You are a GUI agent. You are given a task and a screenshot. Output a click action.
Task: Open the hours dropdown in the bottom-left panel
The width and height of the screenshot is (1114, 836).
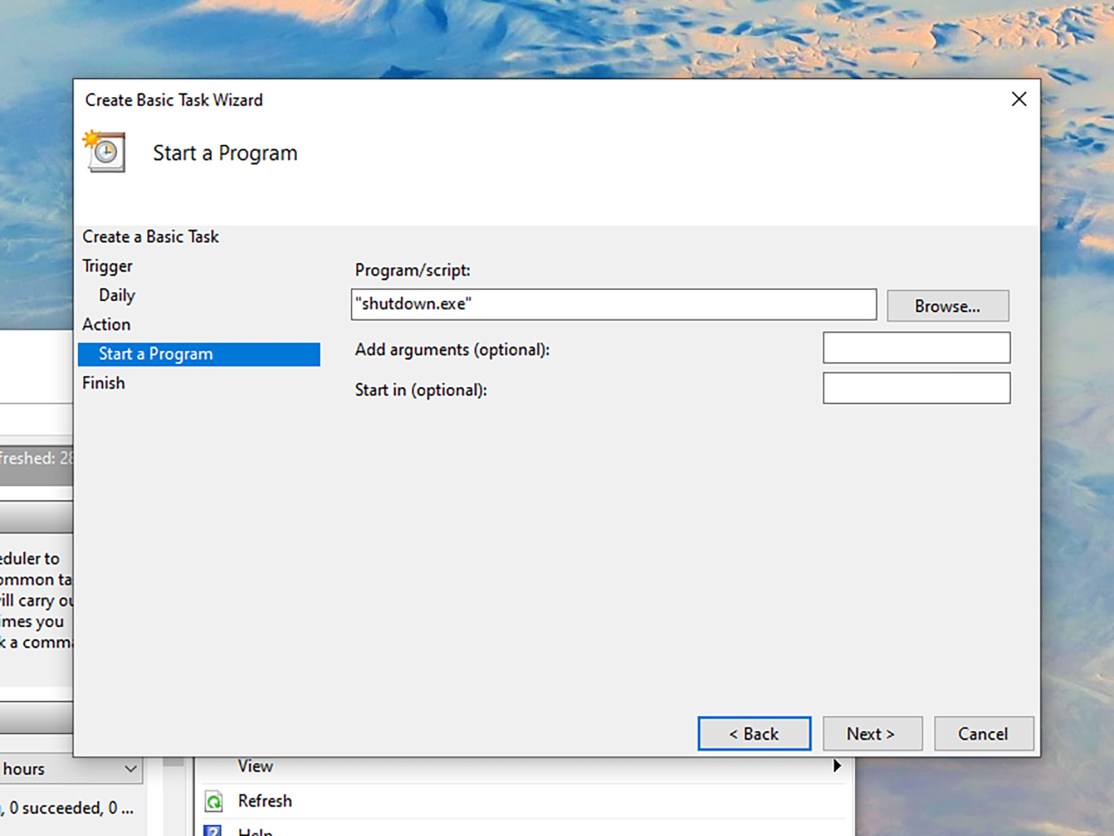point(129,768)
